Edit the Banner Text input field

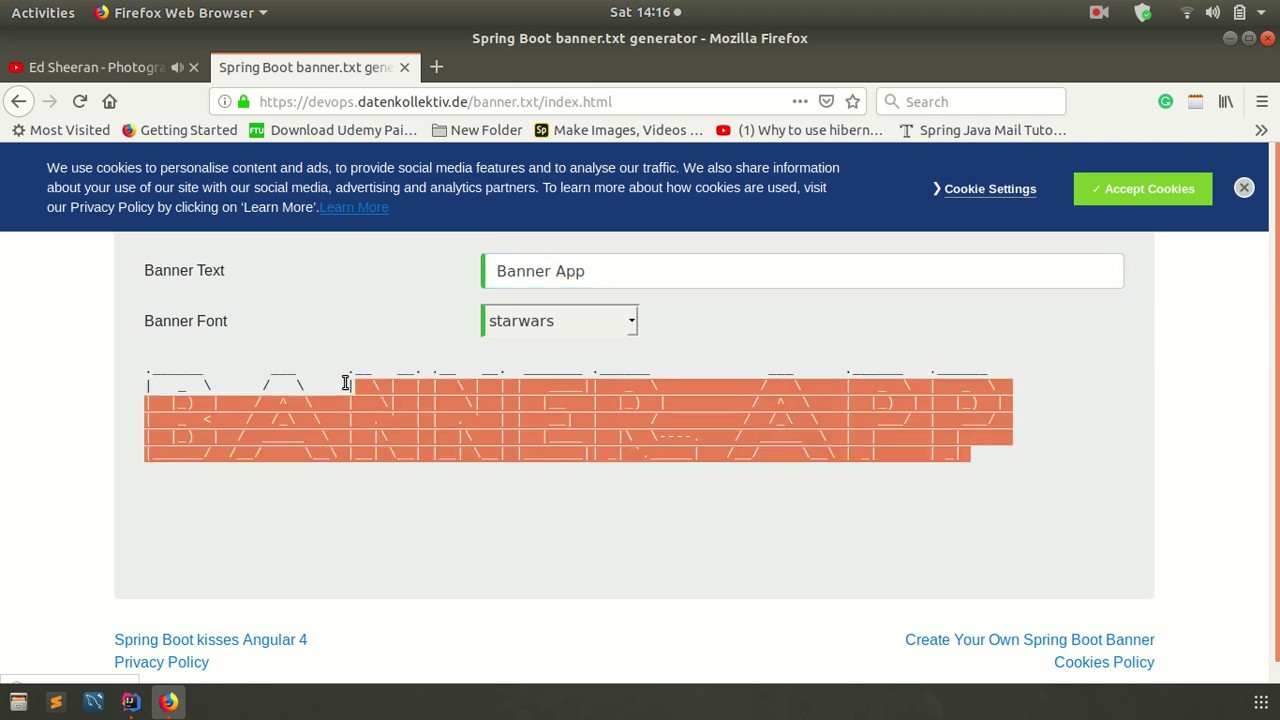[x=802, y=271]
